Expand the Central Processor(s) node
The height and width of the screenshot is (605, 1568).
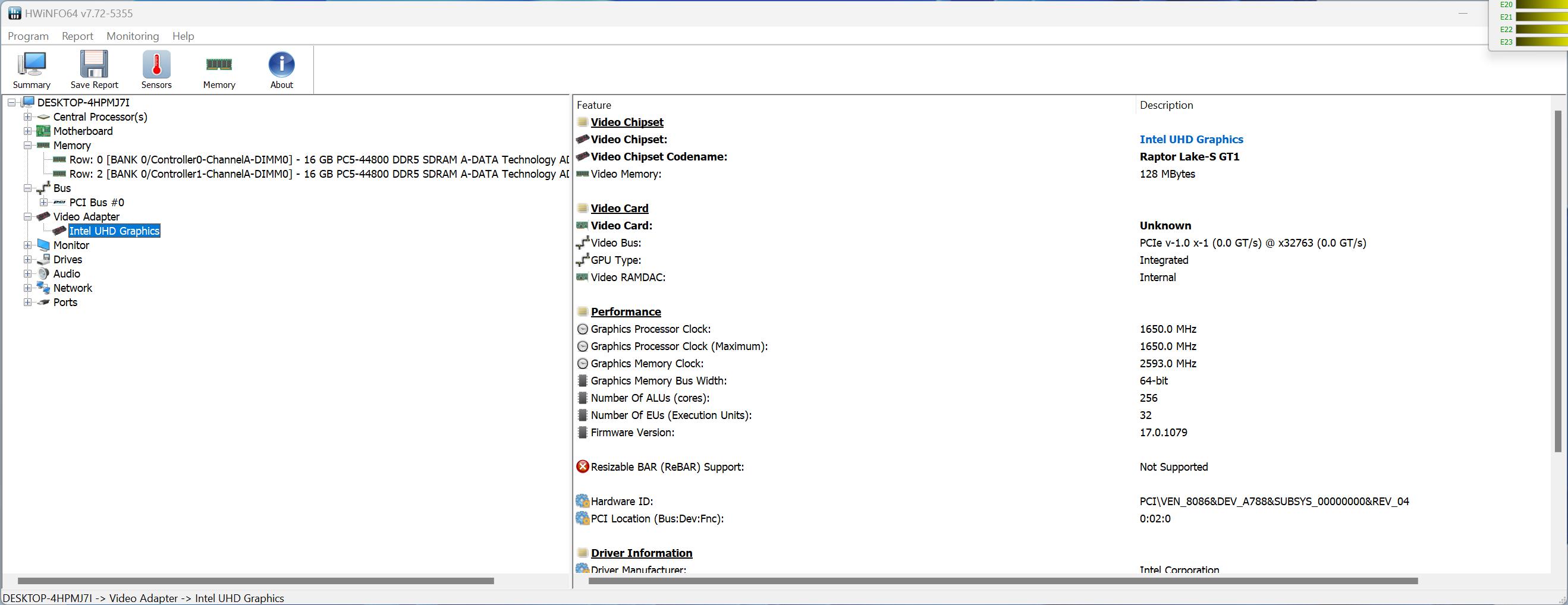[x=27, y=117]
